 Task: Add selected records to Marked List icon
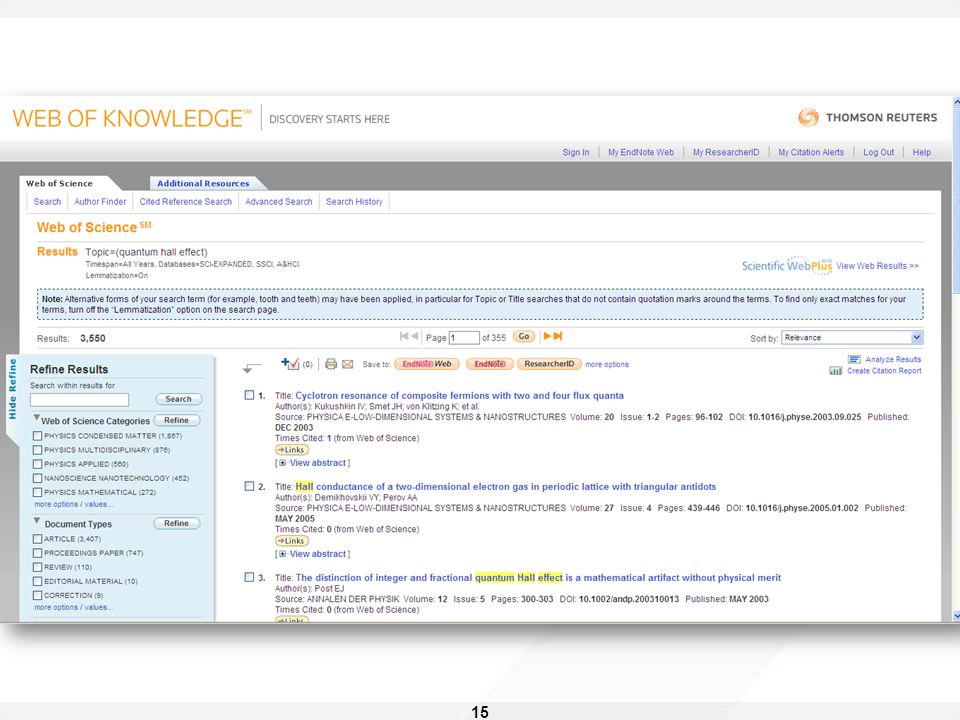[290, 364]
